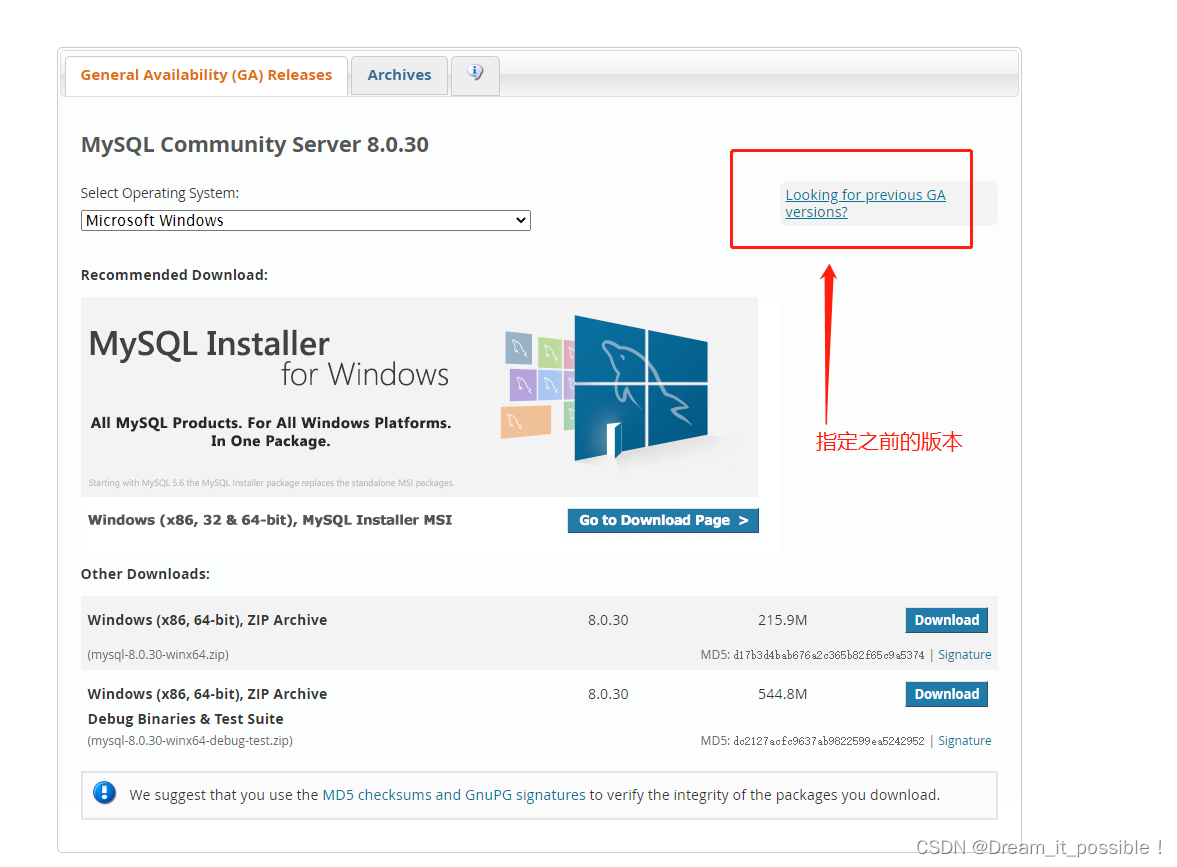Open Signature link for winx64-debug-test.zip
This screenshot has height=867, width=1177.
[x=965, y=741]
